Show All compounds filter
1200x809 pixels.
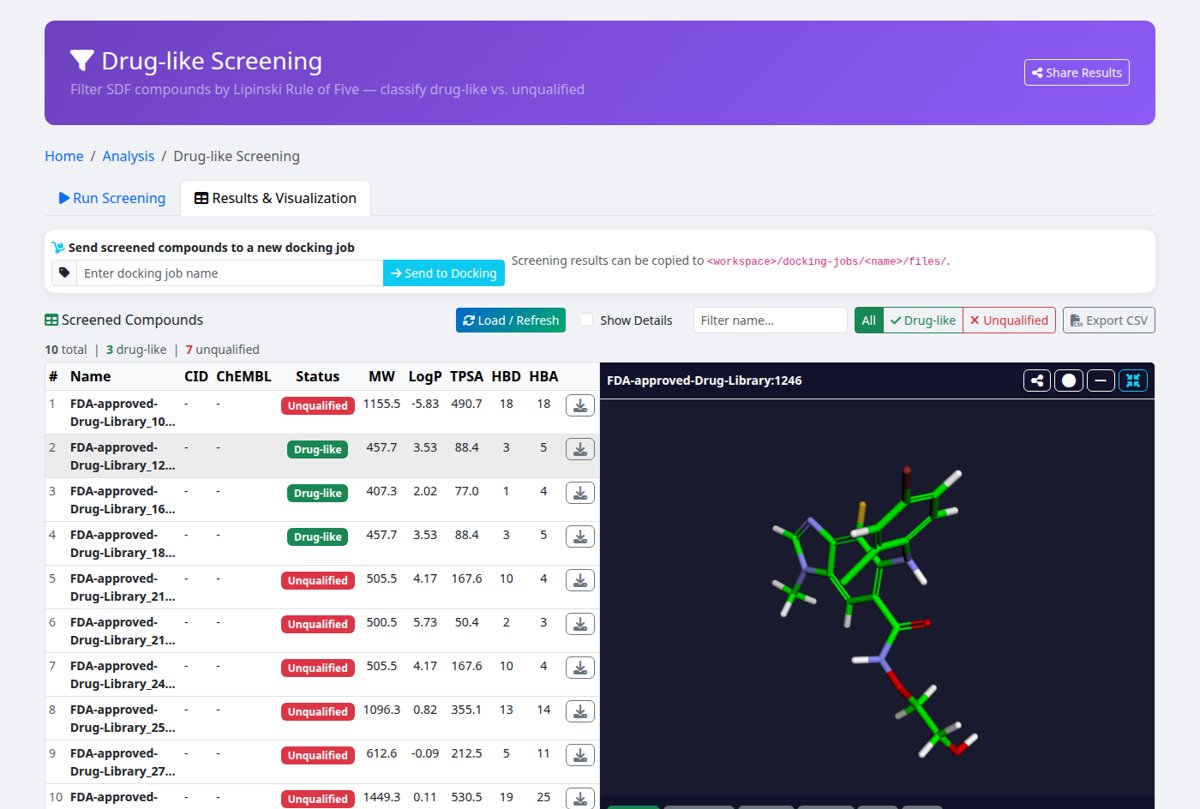pos(868,320)
